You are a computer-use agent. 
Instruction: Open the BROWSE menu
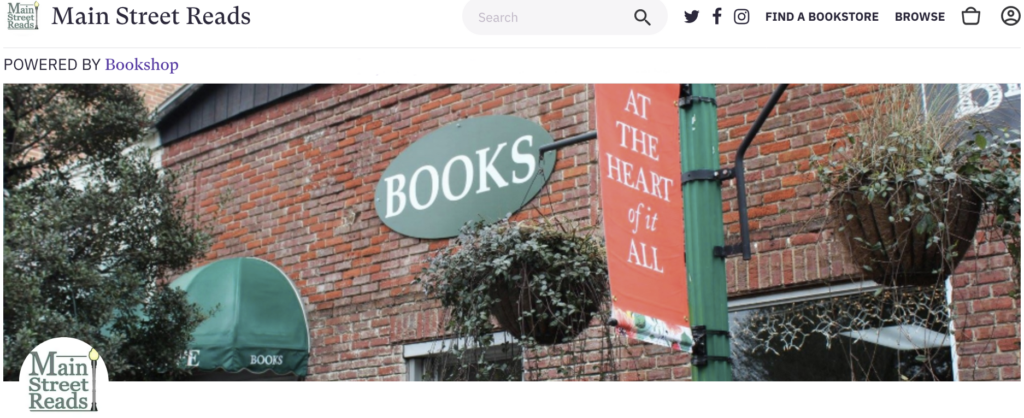point(920,17)
